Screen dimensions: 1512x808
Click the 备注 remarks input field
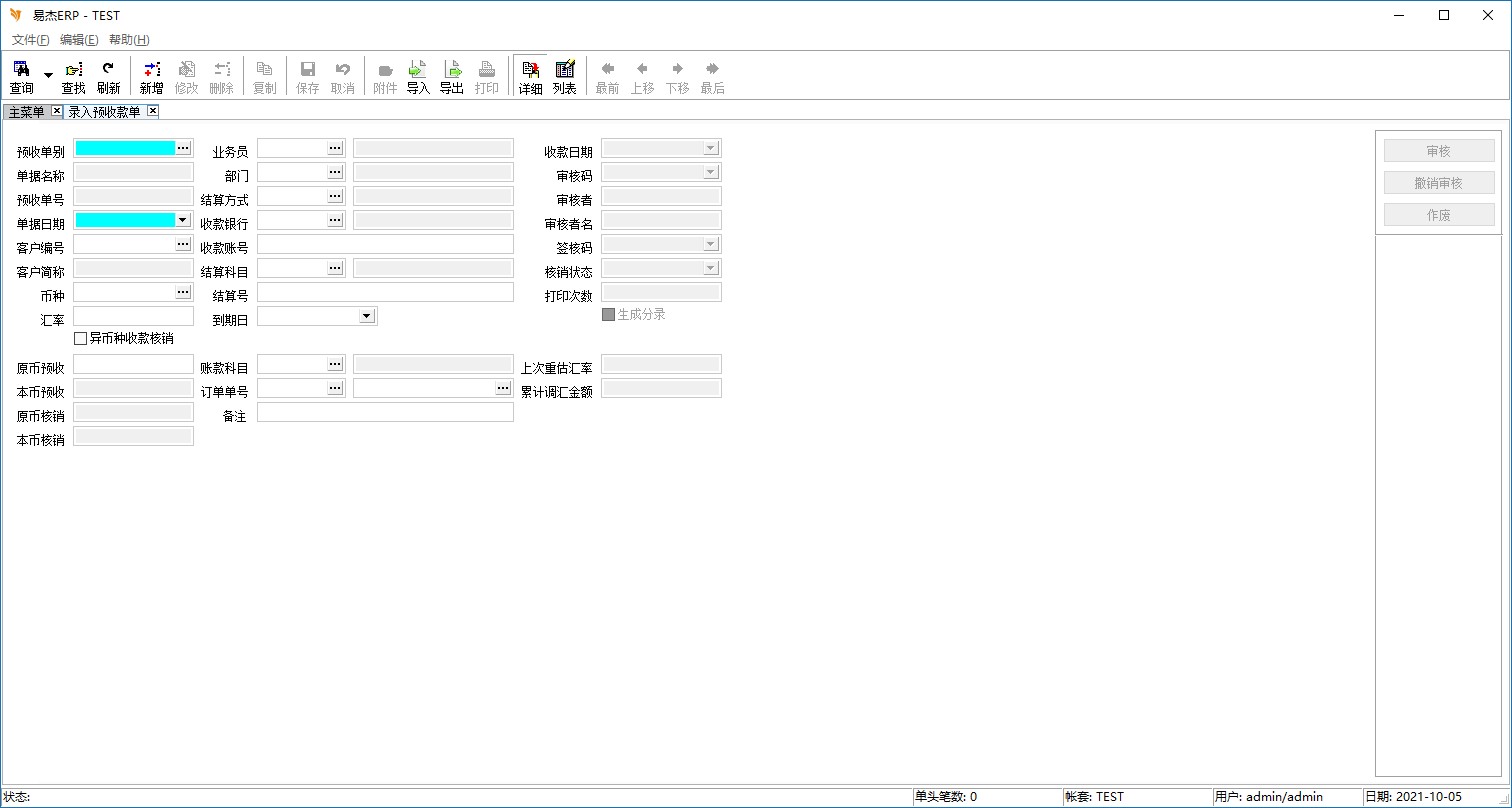(385, 412)
